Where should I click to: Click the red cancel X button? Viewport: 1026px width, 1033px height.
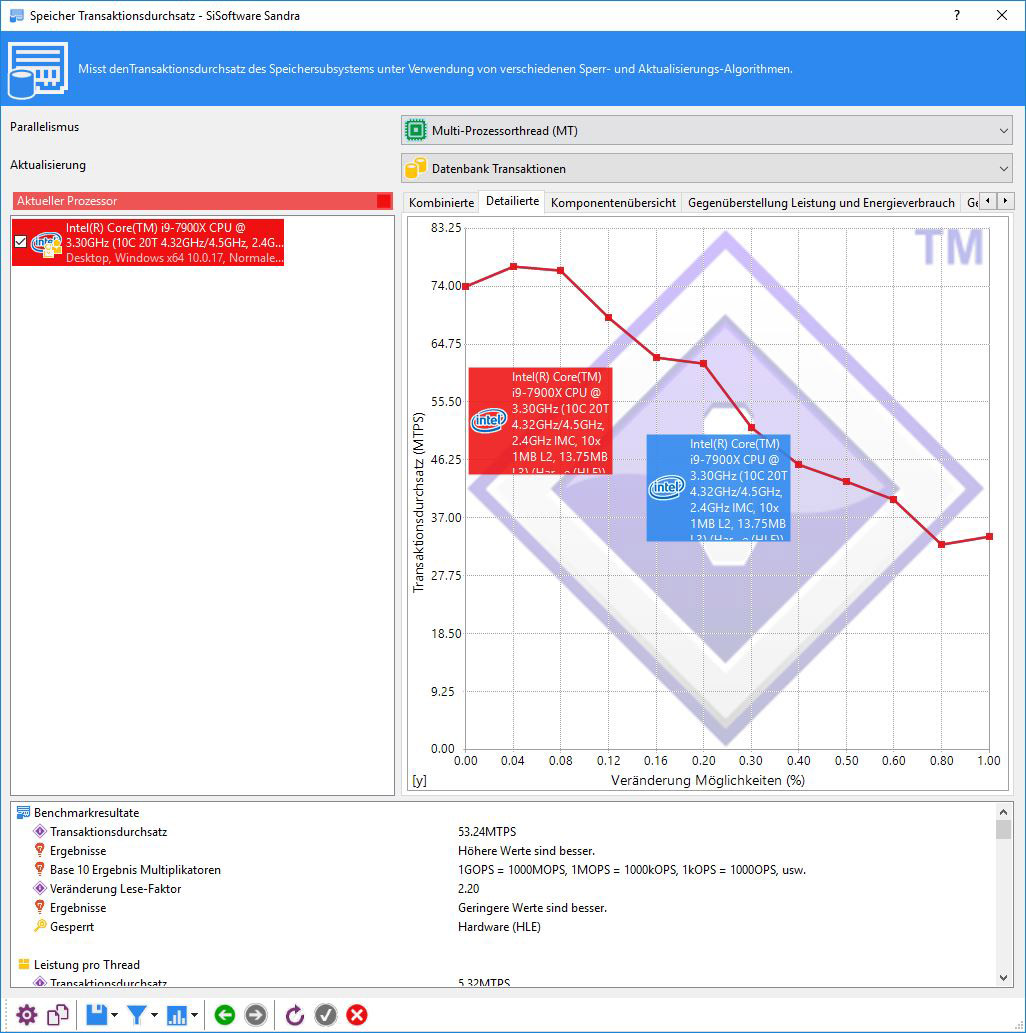356,1015
